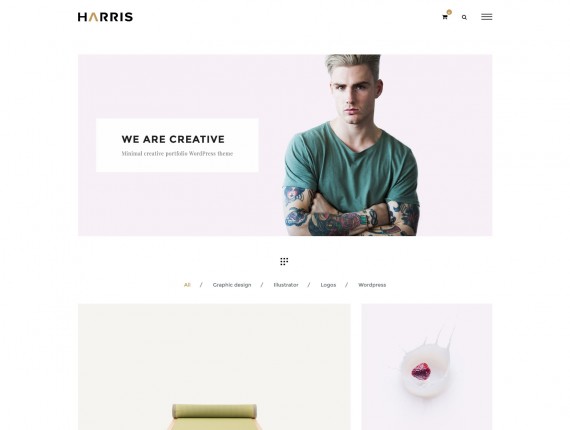Click the search magnifier icon

click(x=464, y=17)
